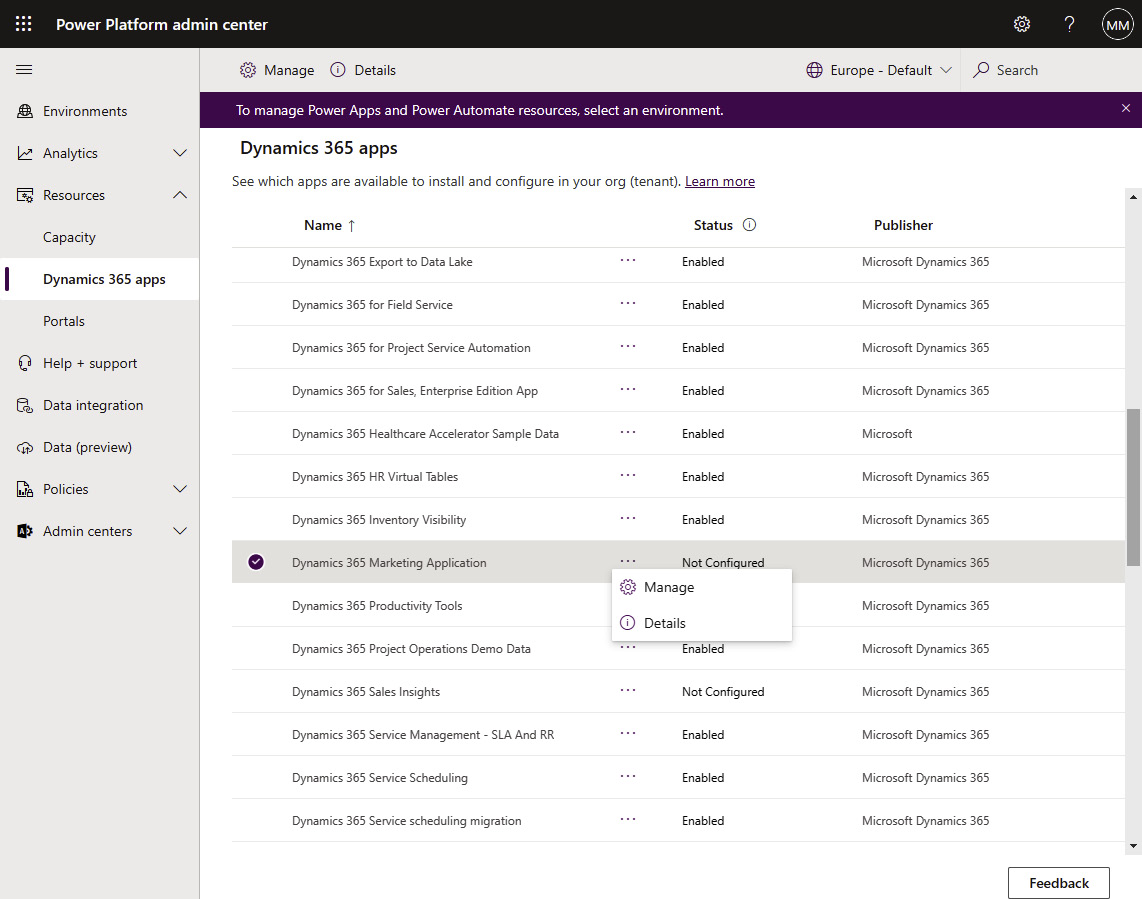
Task: Click the Microsoft publisher cell for Healthcare Accelerator
Action: pyautogui.click(x=886, y=433)
